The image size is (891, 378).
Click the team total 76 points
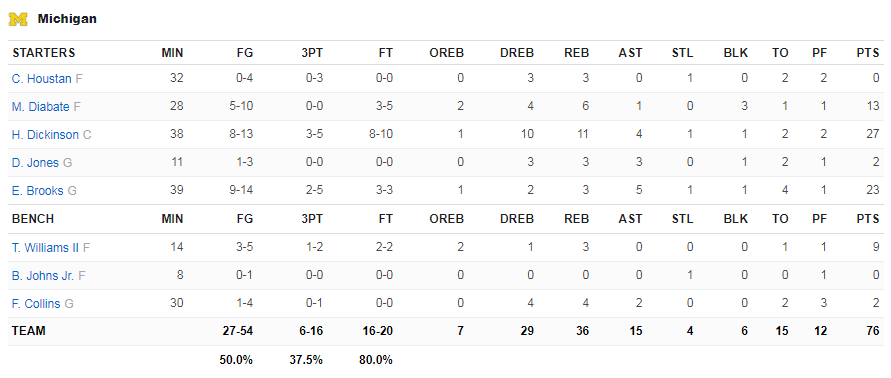(873, 331)
